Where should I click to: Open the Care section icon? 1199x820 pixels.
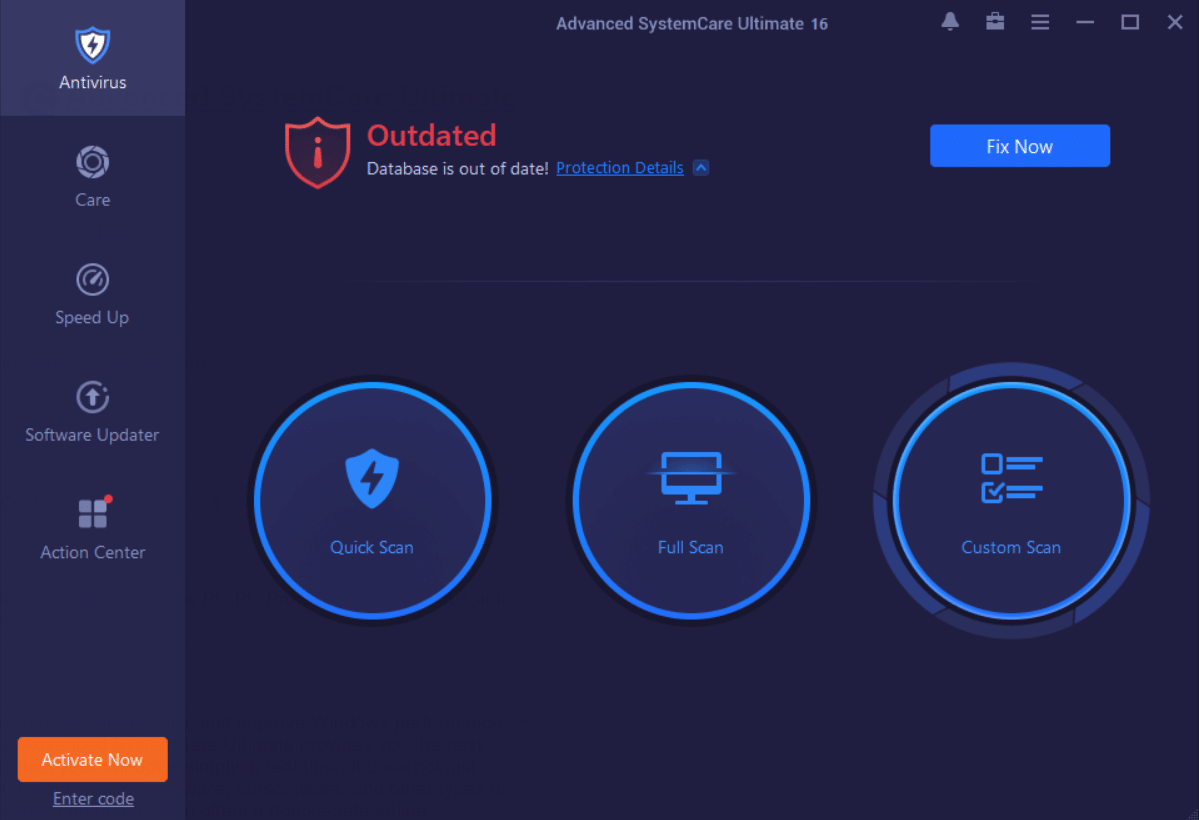[x=92, y=162]
